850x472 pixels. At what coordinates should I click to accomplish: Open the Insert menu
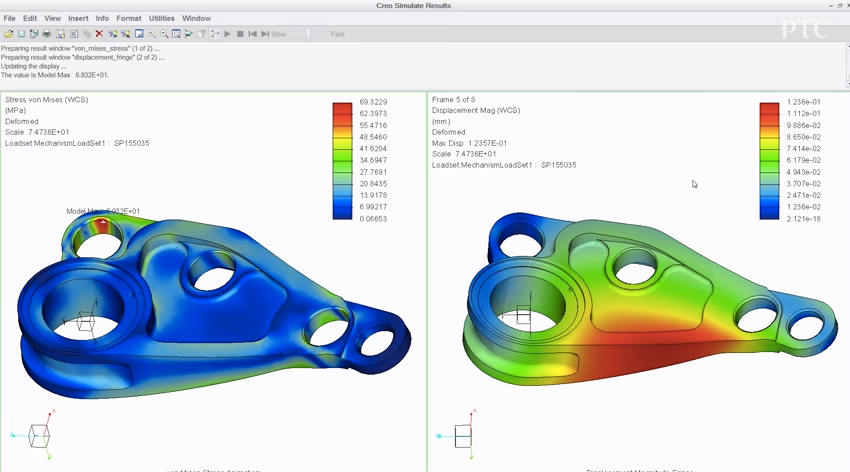click(78, 18)
